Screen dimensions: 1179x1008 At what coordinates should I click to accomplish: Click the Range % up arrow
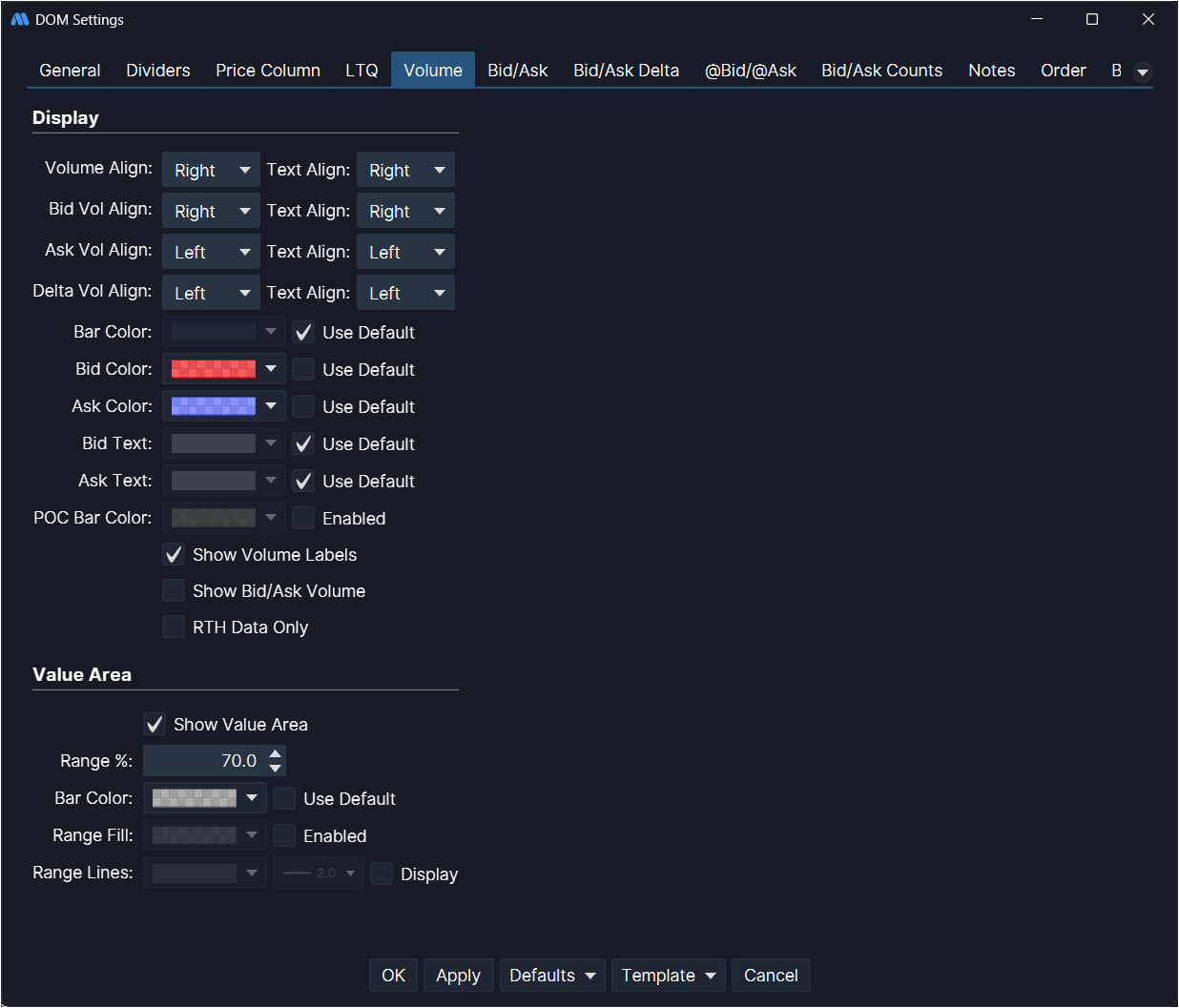pos(276,754)
